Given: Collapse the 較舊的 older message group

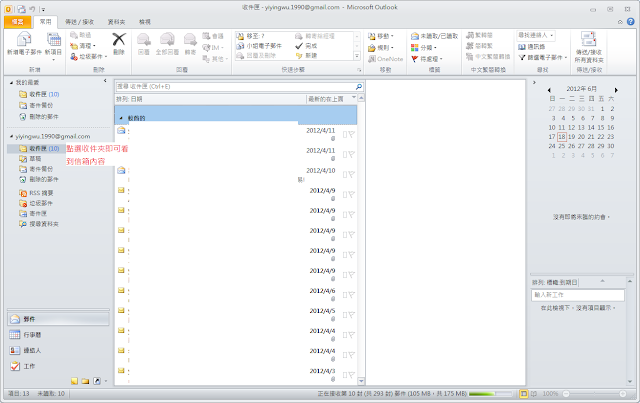Looking at the screenshot, I should tap(121, 118).
